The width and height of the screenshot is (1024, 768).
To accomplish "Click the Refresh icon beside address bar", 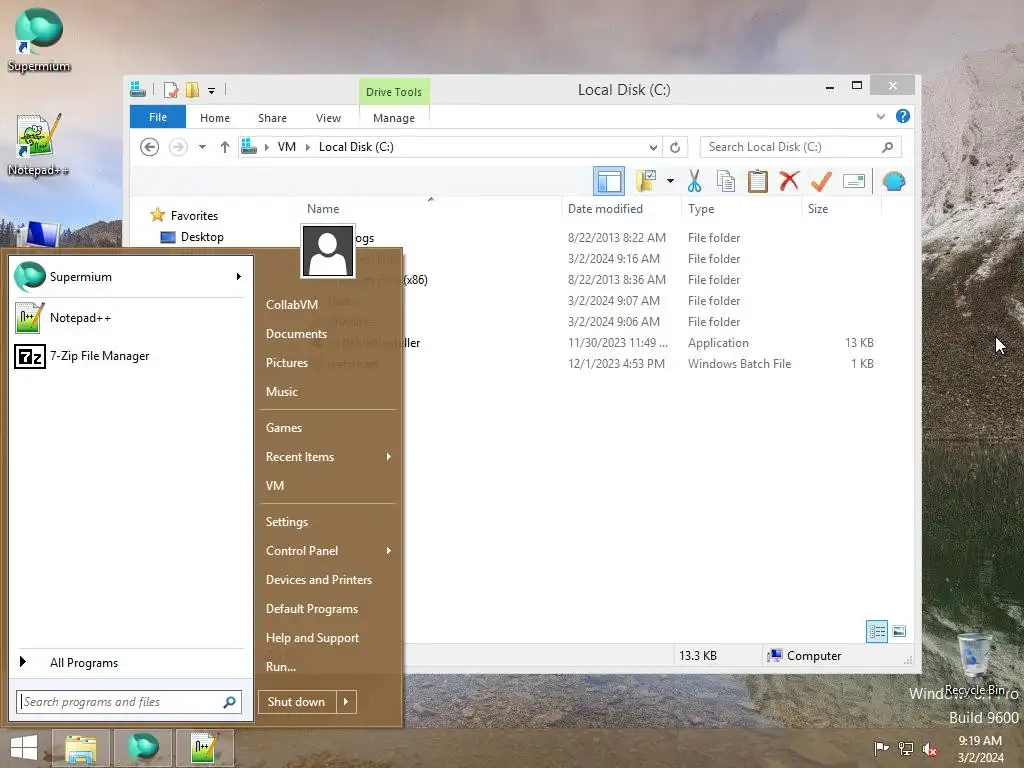I will (x=675, y=147).
